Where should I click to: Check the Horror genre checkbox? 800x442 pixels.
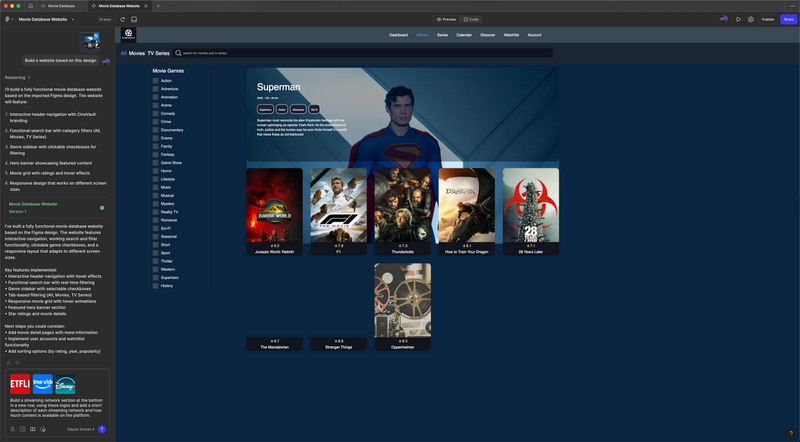156,171
